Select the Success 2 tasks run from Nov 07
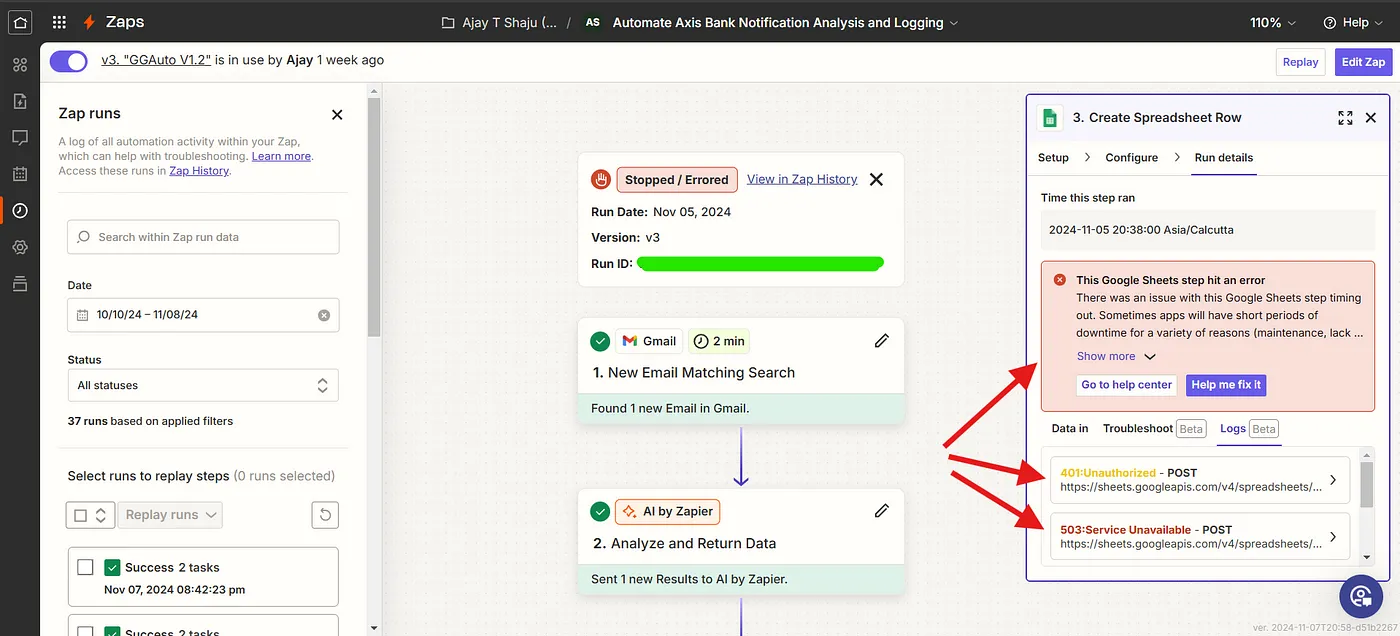1400x636 pixels. point(203,577)
